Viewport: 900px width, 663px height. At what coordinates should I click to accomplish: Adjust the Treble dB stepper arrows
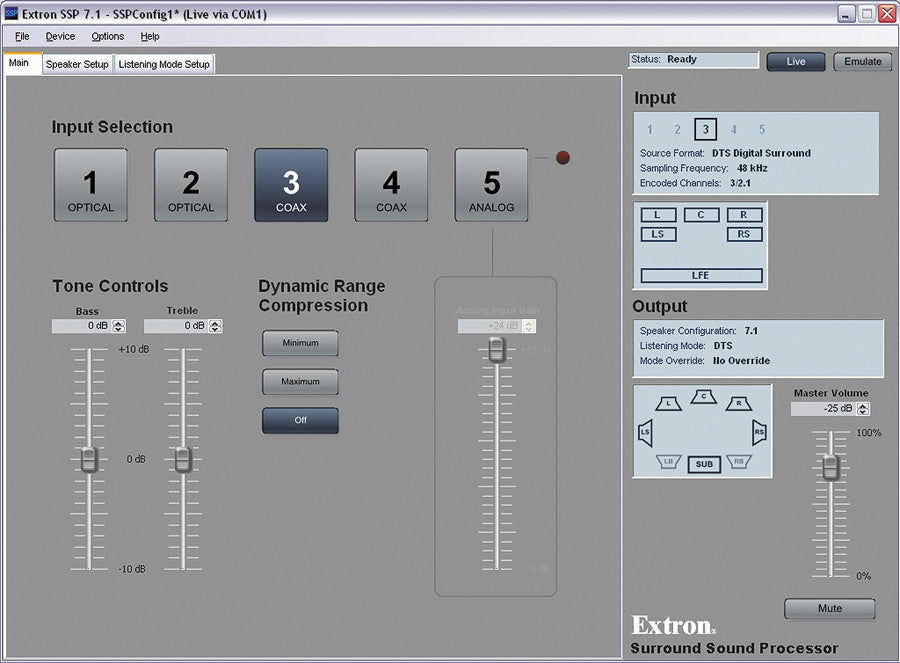tap(215, 326)
